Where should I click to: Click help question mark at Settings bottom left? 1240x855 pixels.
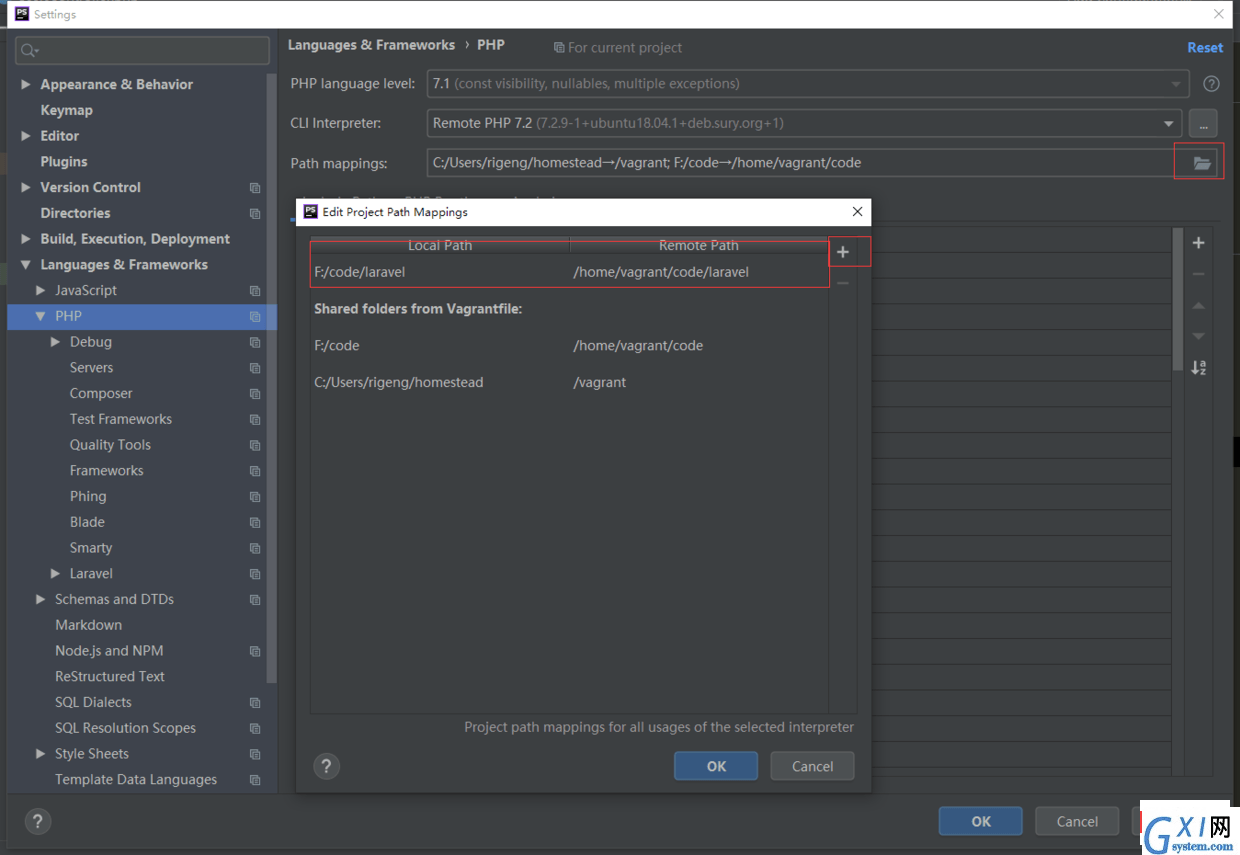pos(38,822)
